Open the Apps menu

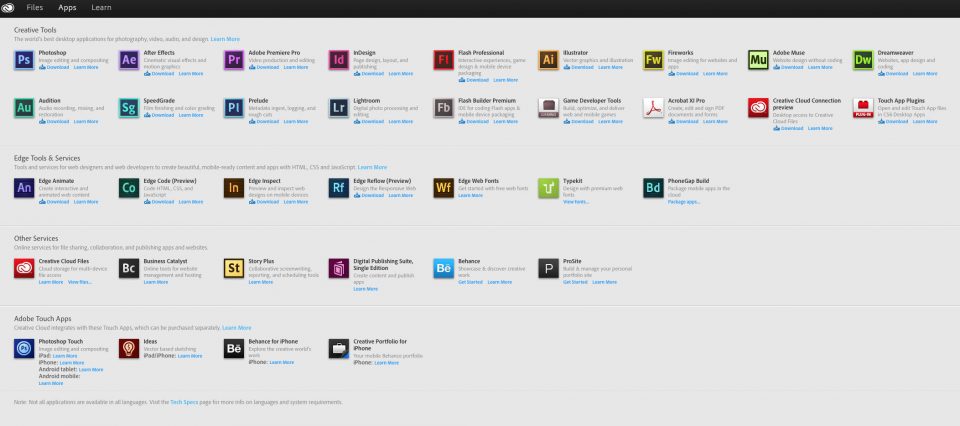click(x=67, y=8)
